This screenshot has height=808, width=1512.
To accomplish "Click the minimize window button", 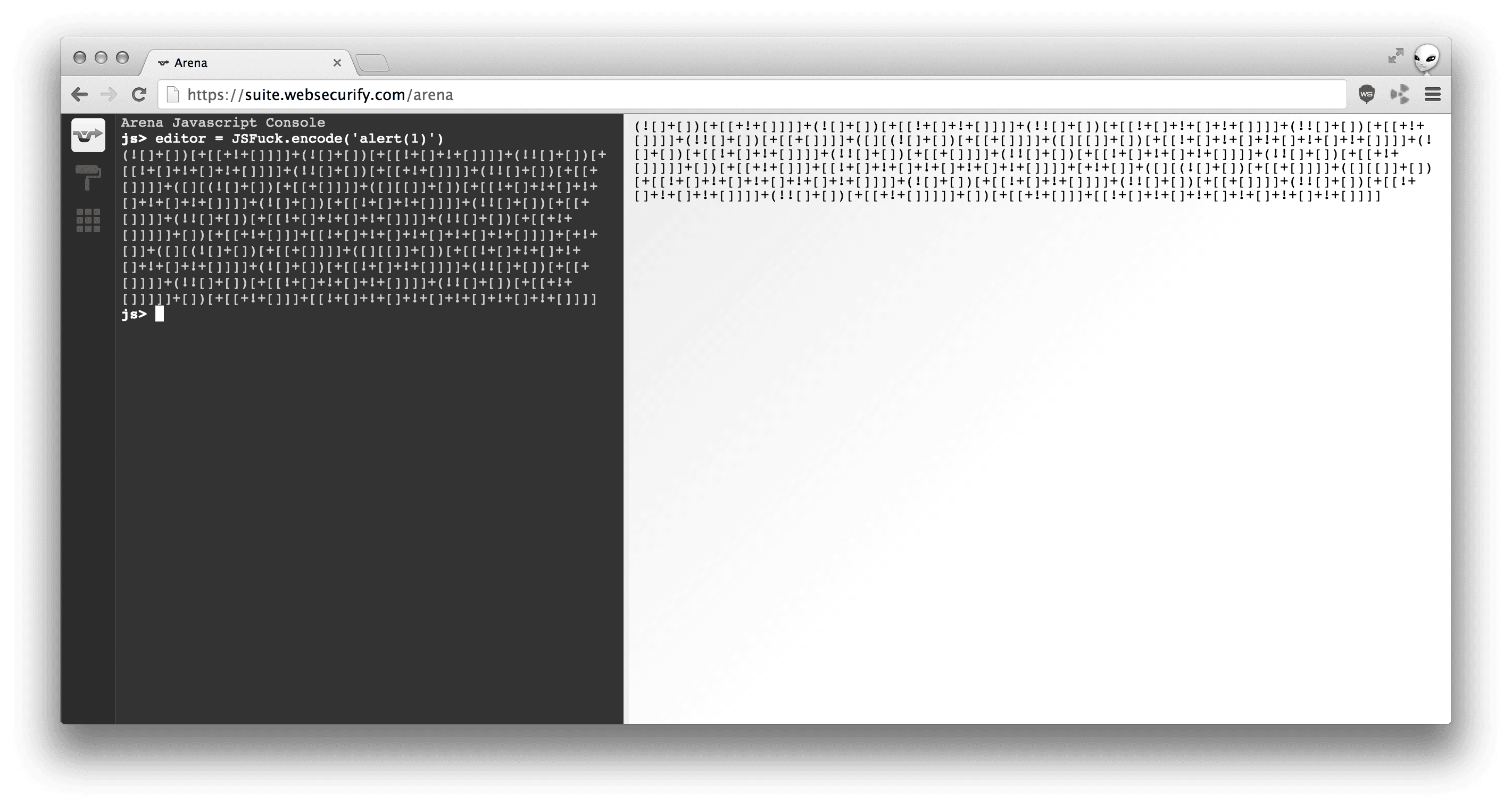I will click(101, 57).
